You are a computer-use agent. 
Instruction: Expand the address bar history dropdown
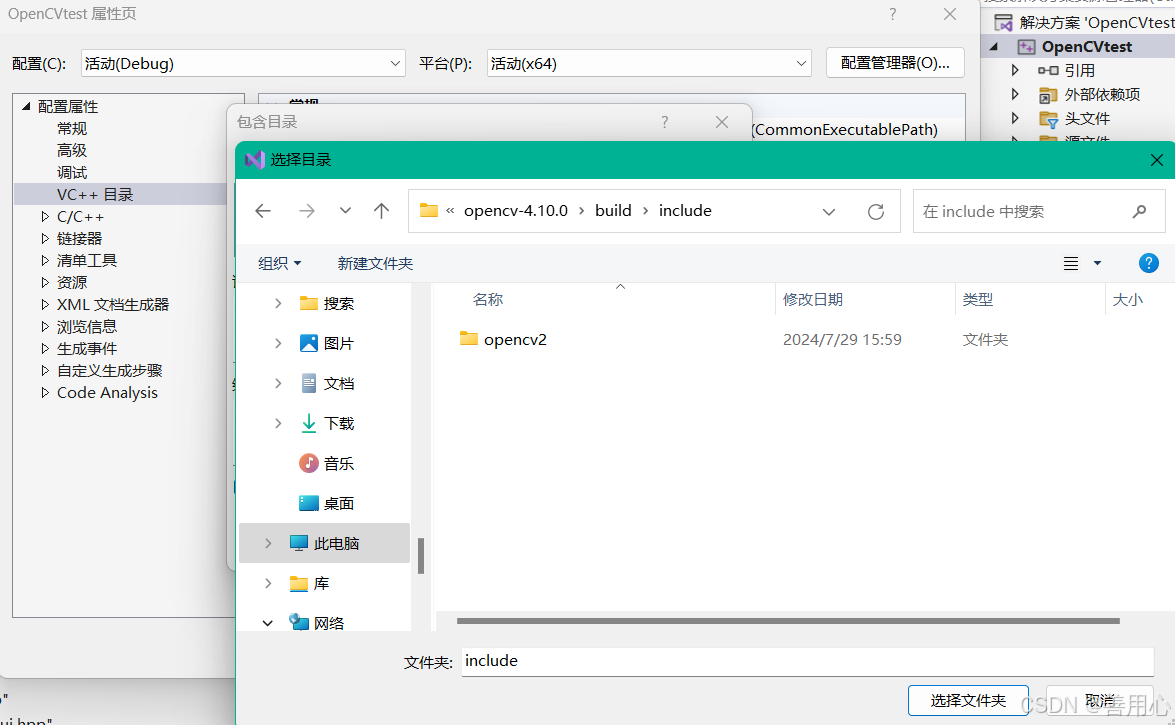pos(829,212)
